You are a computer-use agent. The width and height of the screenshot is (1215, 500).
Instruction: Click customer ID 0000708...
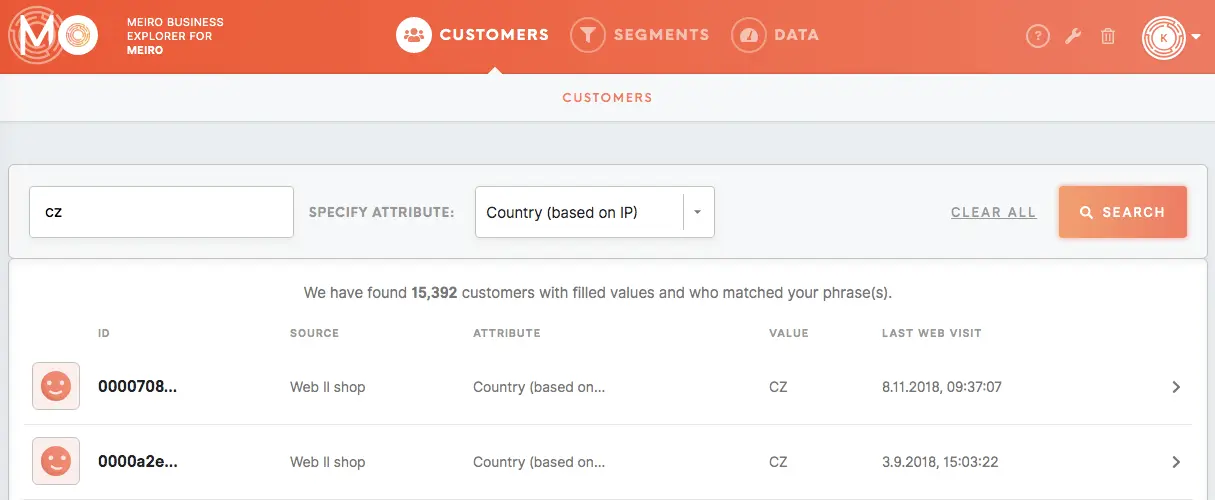[x=137, y=387]
